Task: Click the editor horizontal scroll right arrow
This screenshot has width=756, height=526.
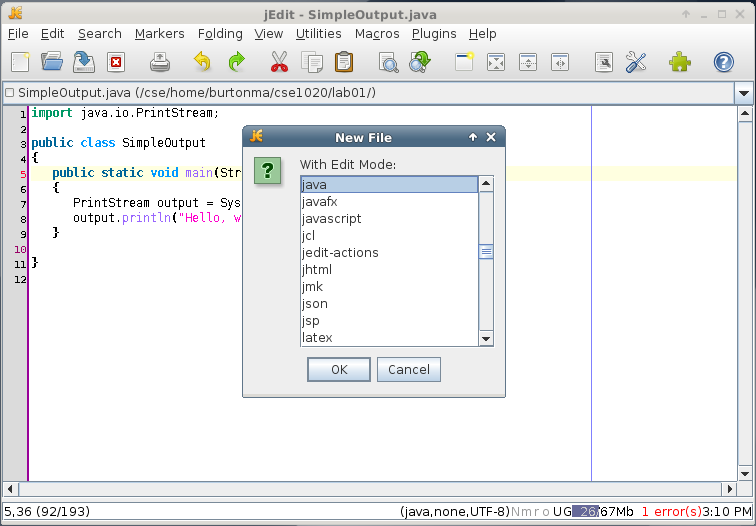Action: (x=729, y=489)
